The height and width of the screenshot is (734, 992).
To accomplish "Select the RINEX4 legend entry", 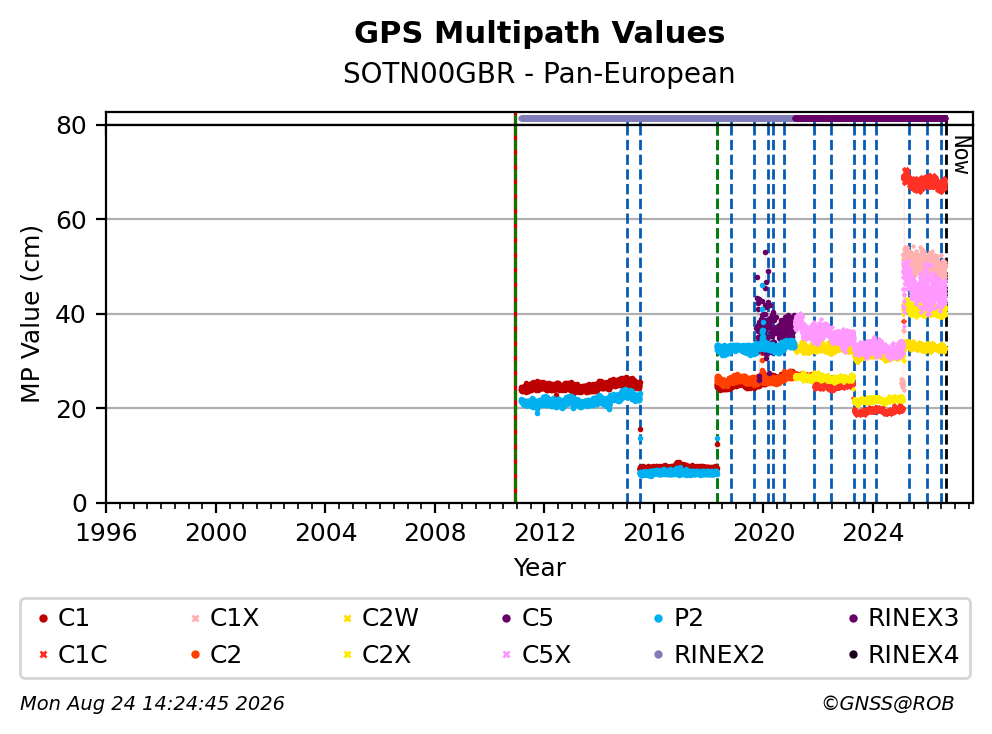I will coord(903,654).
